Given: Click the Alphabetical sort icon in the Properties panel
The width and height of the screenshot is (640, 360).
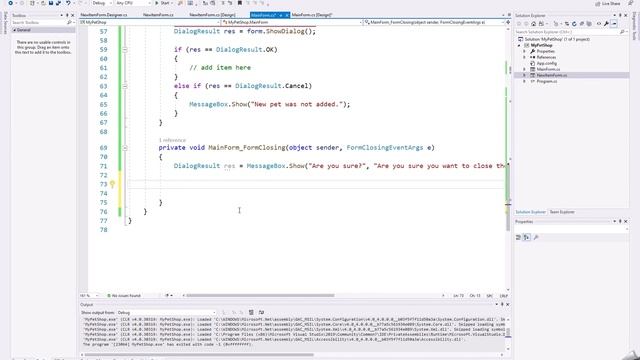Looking at the screenshot, I should tap(527, 237).
